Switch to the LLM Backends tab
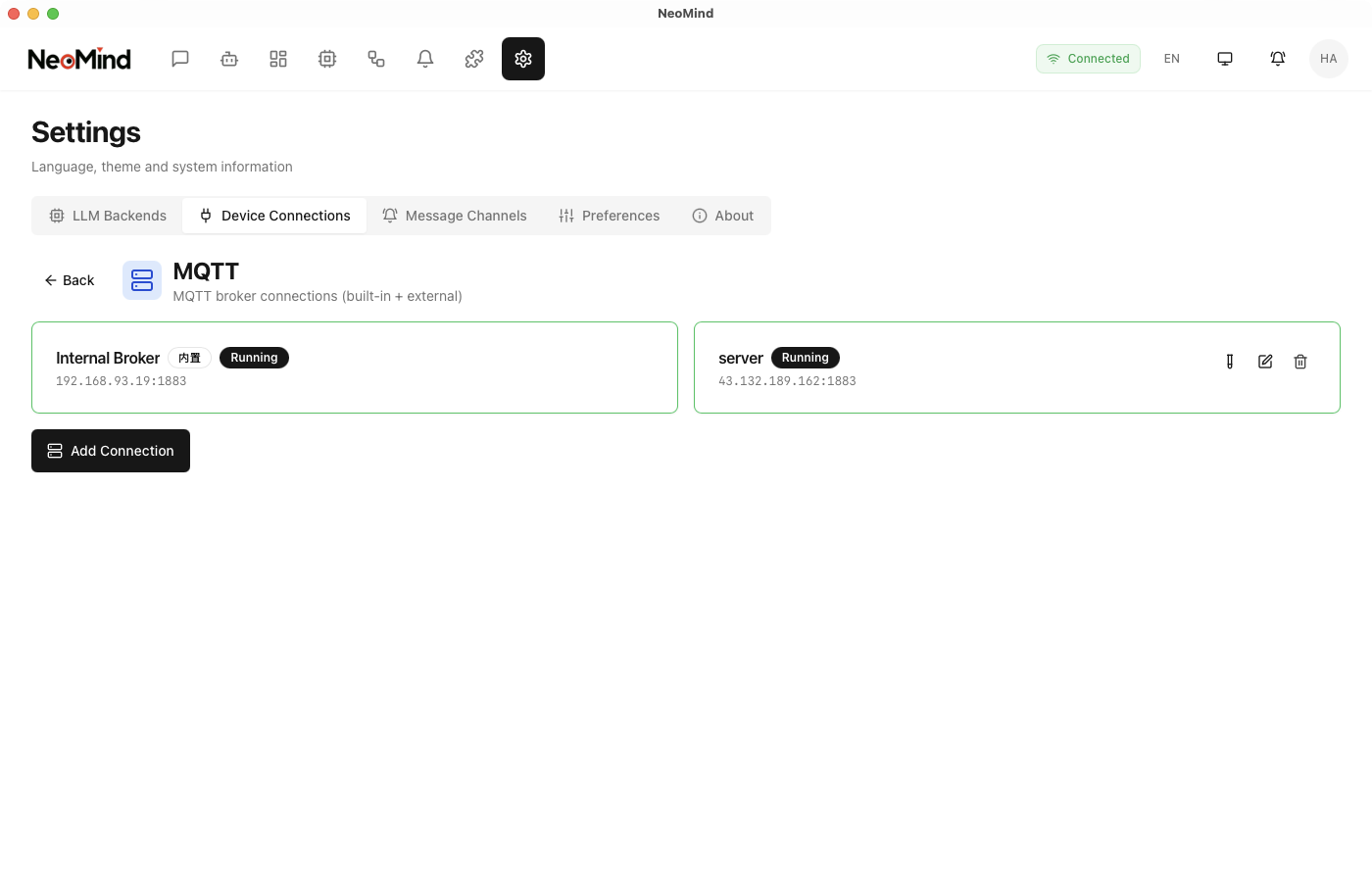1372x882 pixels. coord(107,216)
